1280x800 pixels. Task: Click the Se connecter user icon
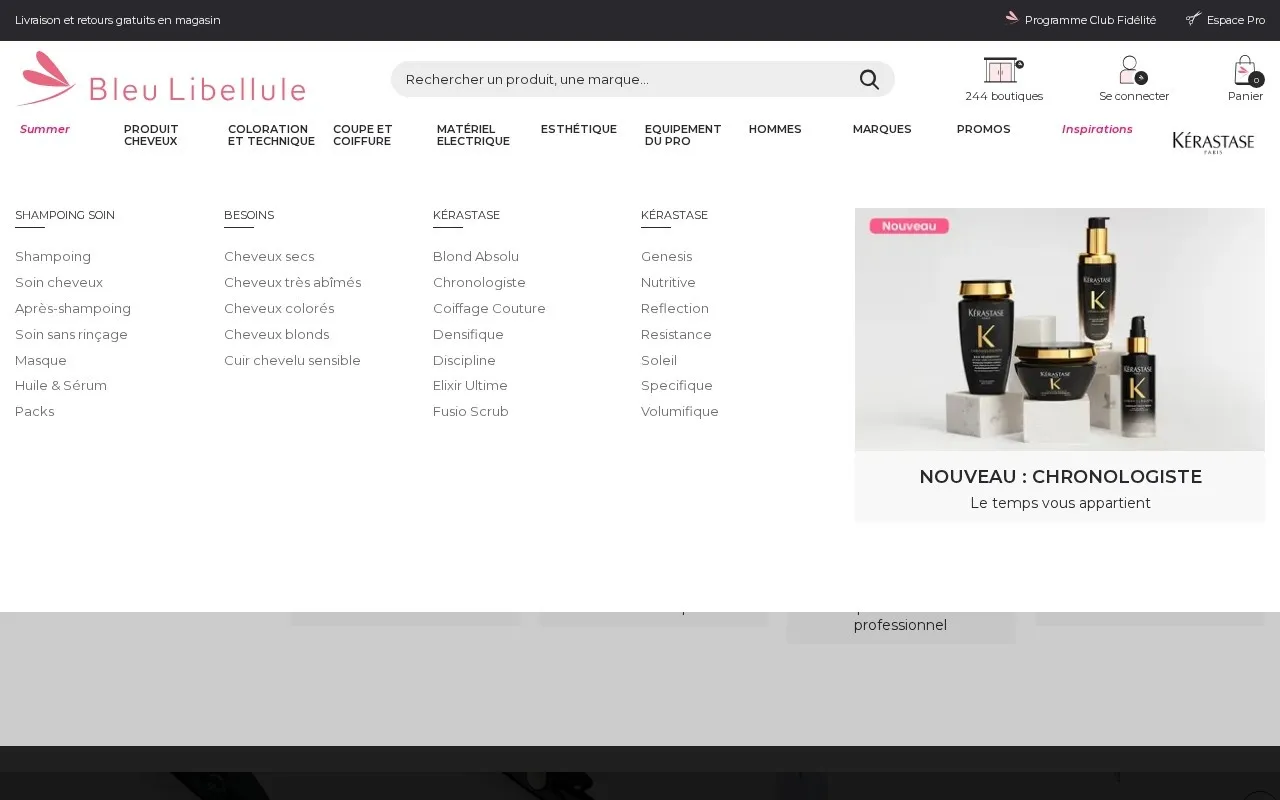[x=1133, y=70]
